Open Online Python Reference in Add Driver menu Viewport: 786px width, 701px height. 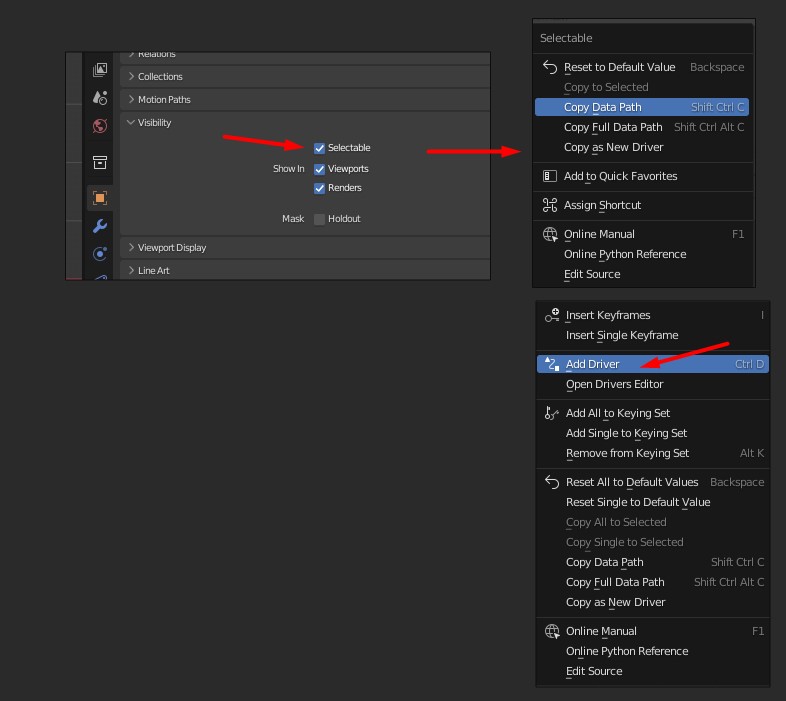pyautogui.click(x=653, y=651)
